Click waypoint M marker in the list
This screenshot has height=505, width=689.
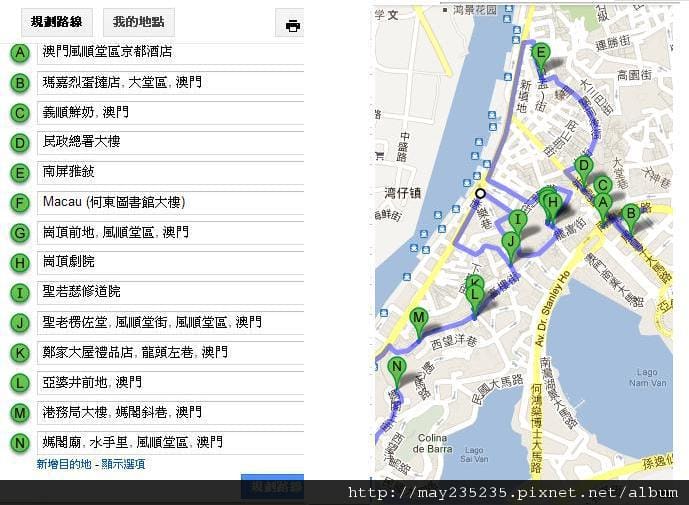(x=20, y=413)
